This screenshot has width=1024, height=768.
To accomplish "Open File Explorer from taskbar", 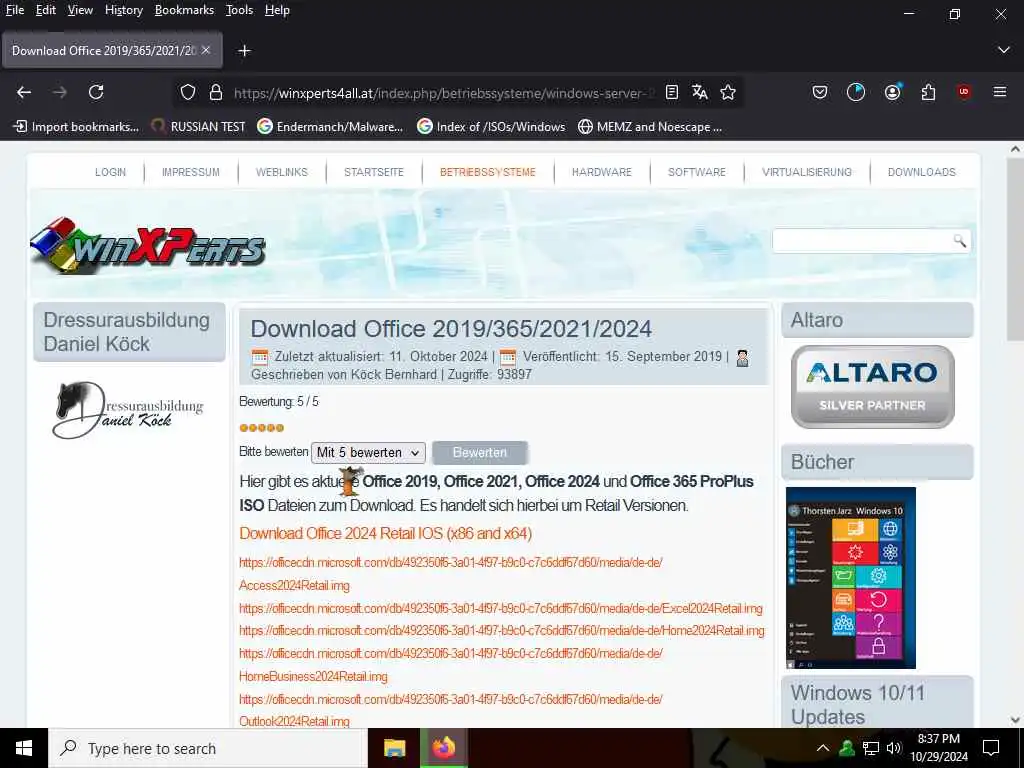I will tap(394, 748).
